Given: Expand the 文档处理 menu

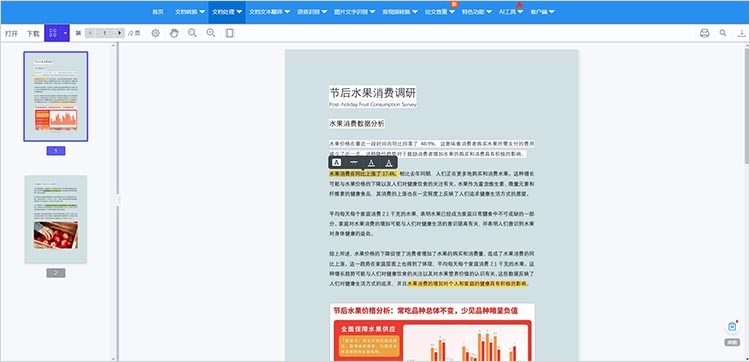Looking at the screenshot, I should pos(227,11).
